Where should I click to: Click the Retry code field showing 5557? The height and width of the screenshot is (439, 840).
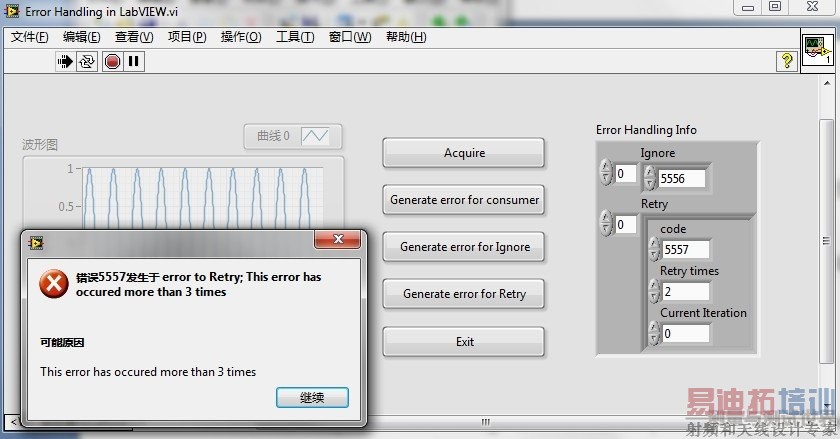[685, 249]
